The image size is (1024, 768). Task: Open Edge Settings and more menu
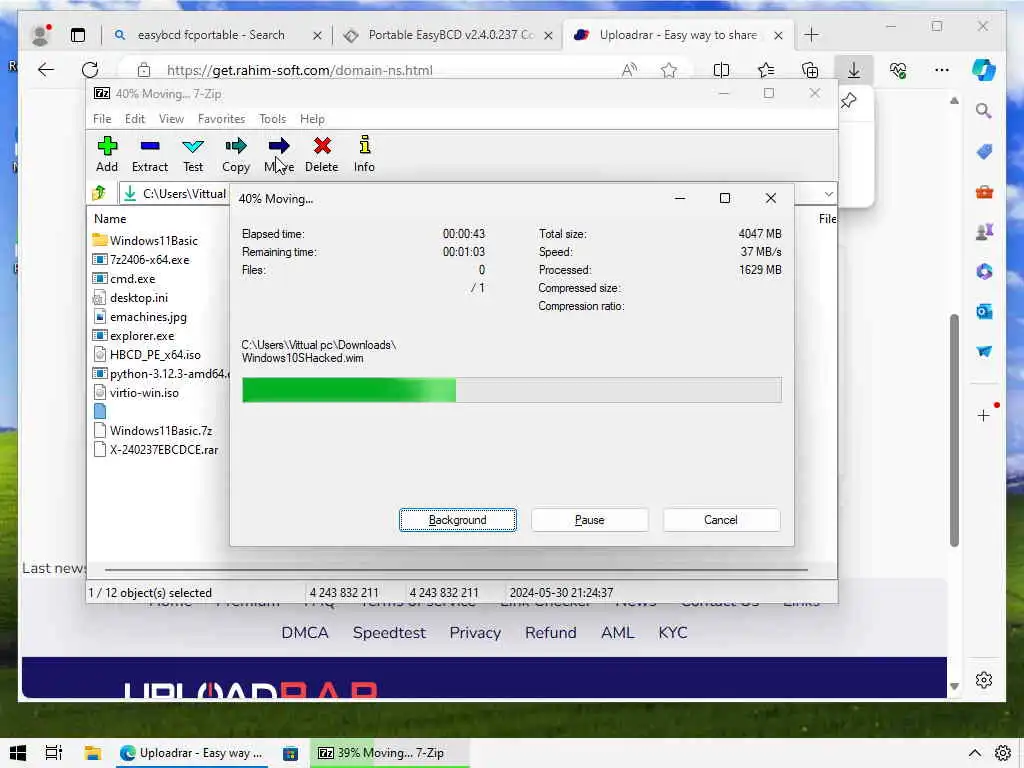pos(942,70)
